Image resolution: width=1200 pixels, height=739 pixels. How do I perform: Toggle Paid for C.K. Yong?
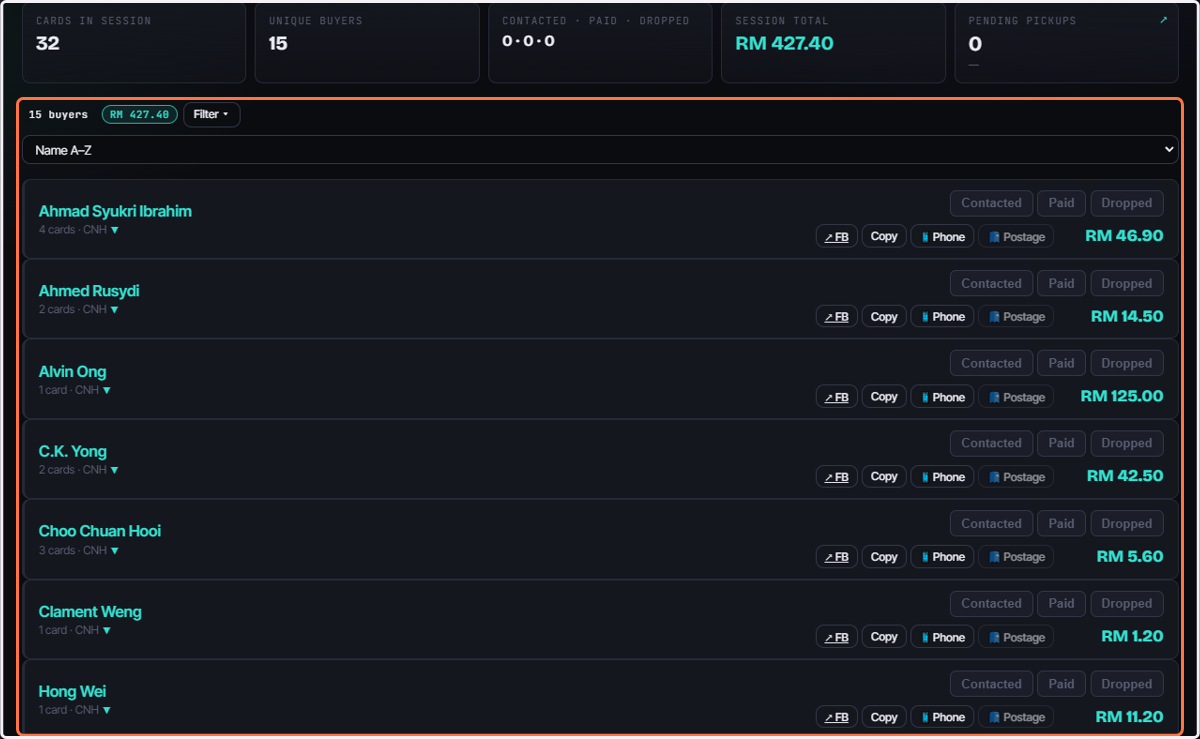click(1061, 443)
